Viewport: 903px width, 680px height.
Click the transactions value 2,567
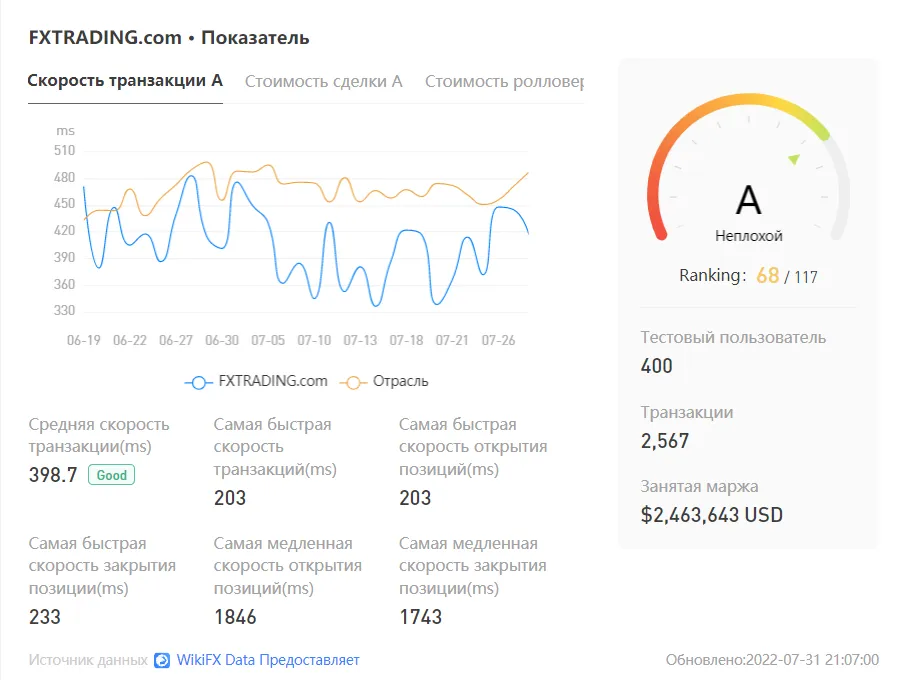coord(665,441)
